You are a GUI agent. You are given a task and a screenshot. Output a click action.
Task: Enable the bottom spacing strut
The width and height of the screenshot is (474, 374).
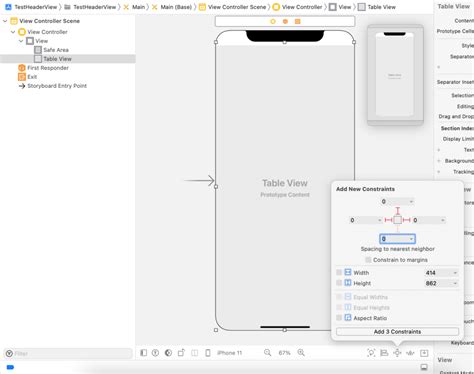pos(397,228)
